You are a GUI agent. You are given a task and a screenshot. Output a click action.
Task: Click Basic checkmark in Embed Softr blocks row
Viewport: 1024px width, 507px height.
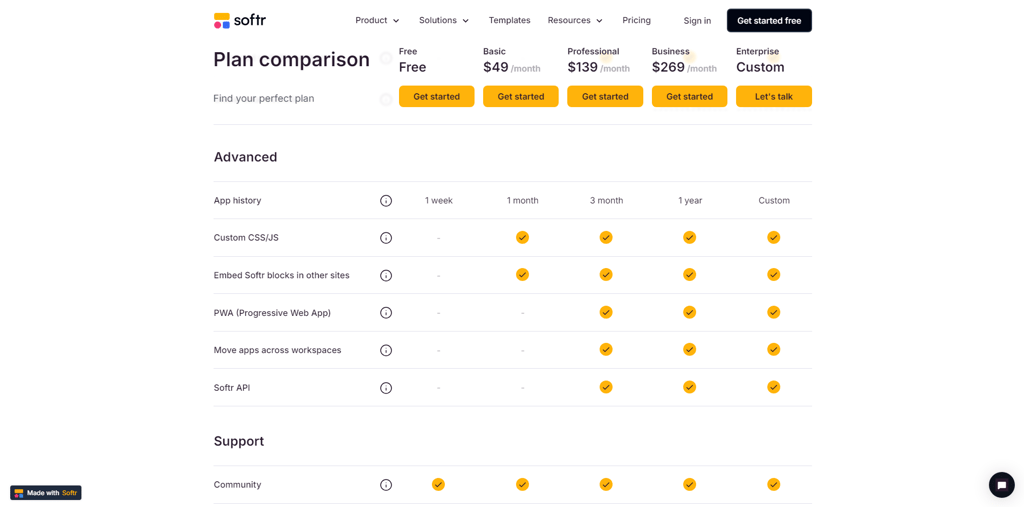pos(522,274)
